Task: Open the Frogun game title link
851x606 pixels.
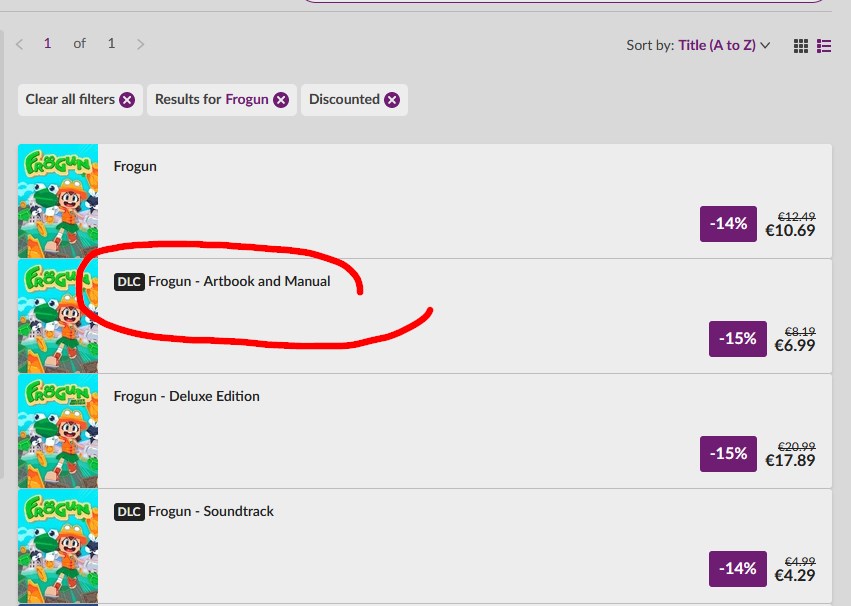Action: click(x=135, y=166)
